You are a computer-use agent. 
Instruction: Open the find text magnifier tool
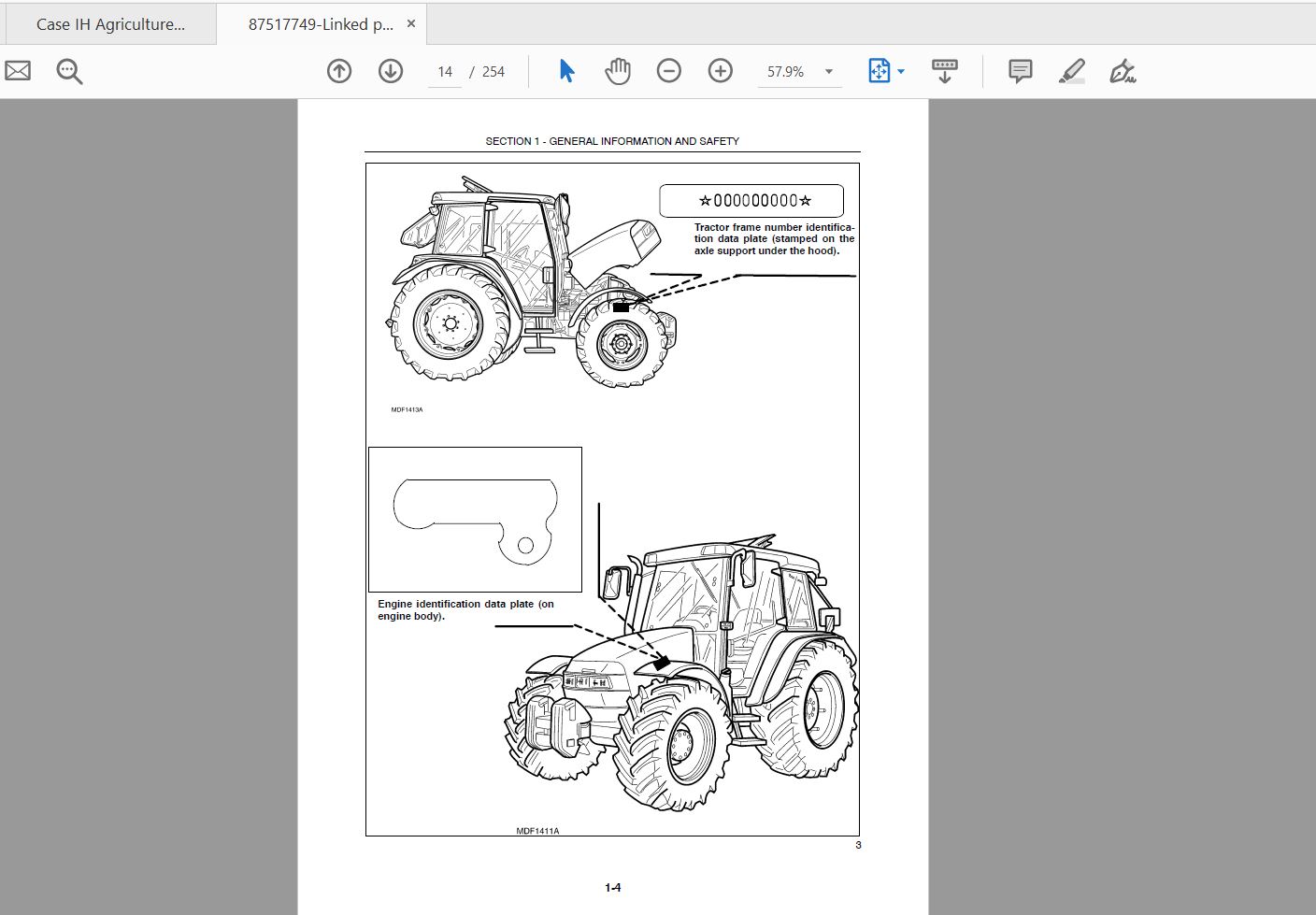(x=69, y=71)
